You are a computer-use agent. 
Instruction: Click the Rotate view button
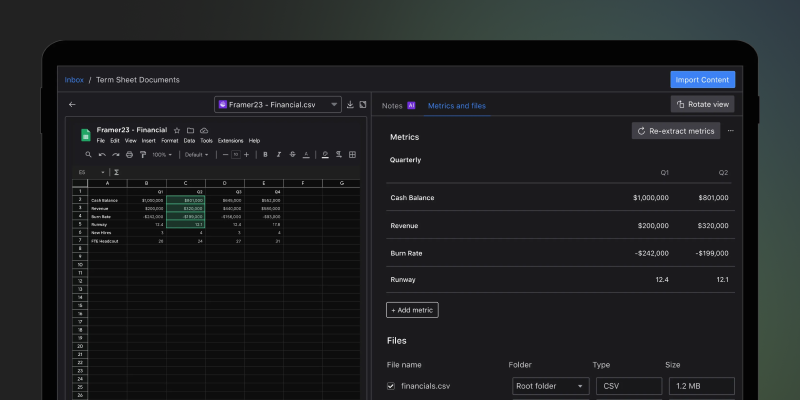point(703,104)
